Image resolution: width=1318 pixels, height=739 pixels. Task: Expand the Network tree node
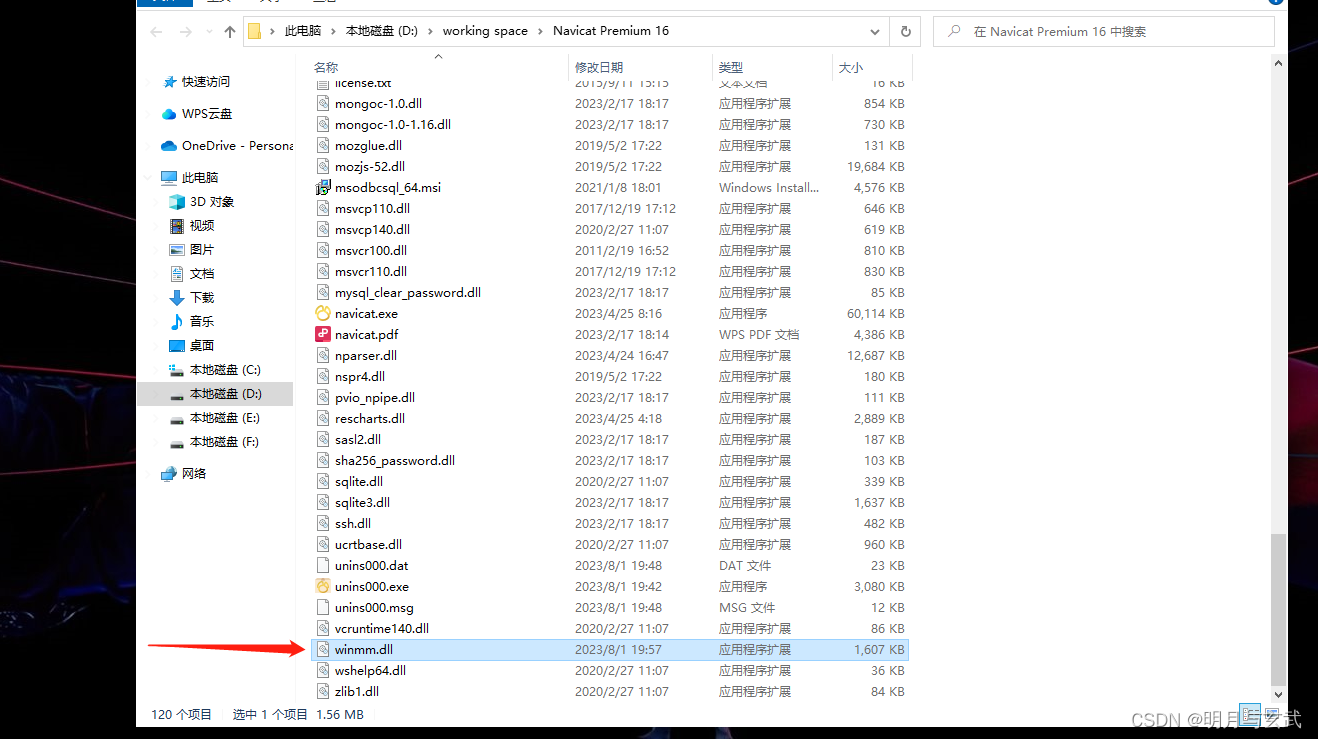150,474
